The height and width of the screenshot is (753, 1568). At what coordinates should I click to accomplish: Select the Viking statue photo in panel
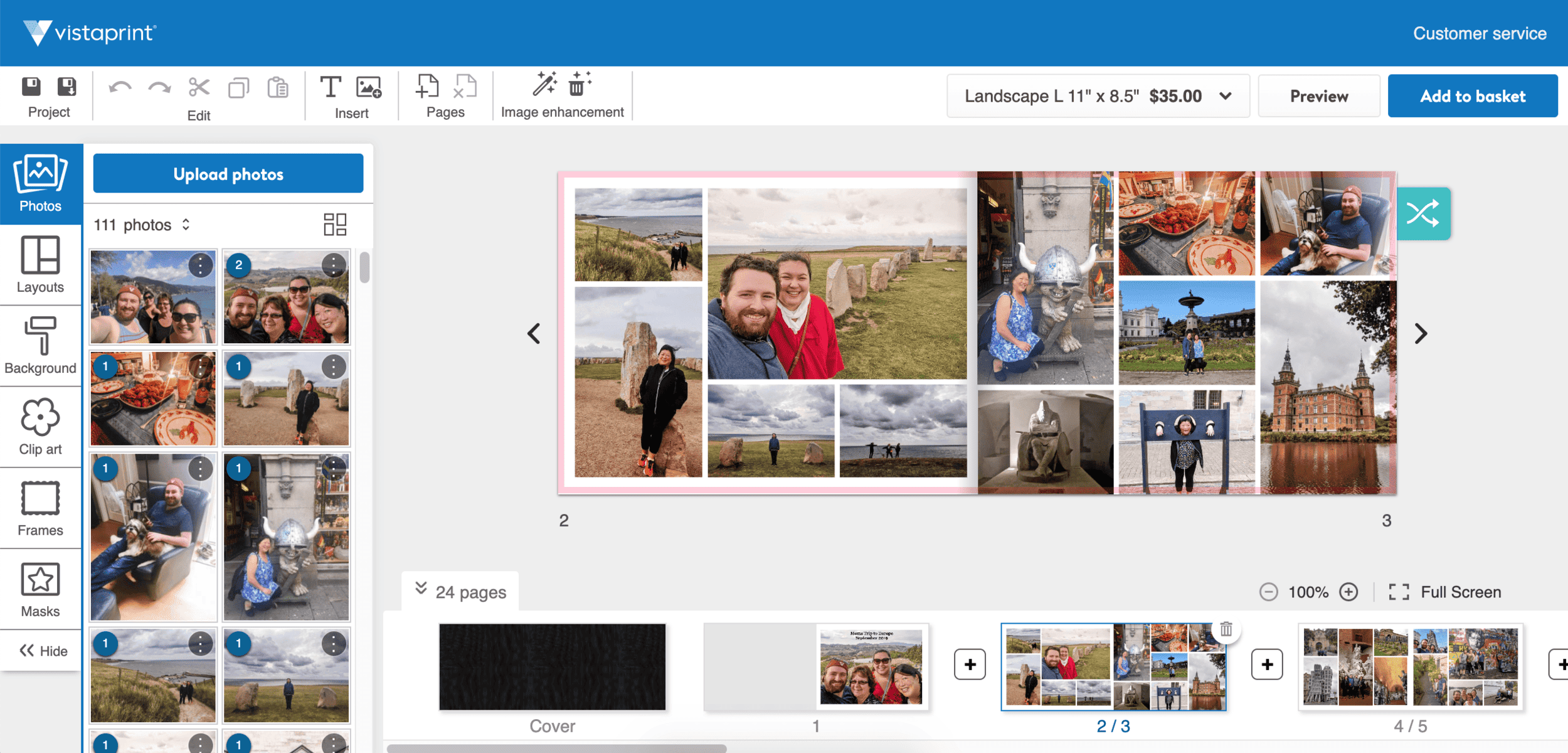point(286,537)
